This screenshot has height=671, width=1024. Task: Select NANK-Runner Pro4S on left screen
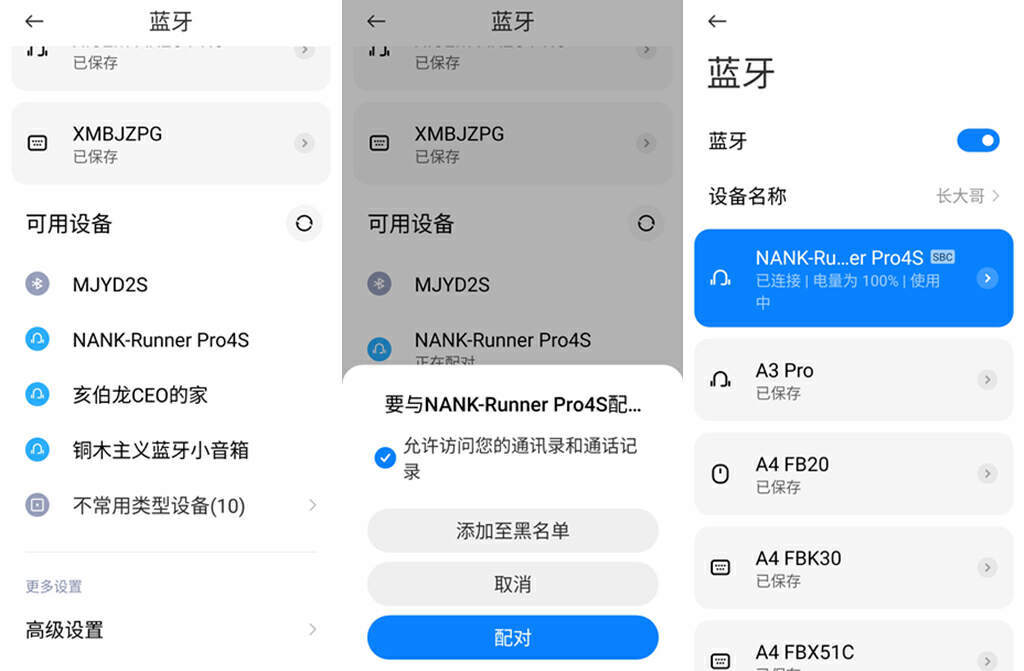[x=171, y=340]
